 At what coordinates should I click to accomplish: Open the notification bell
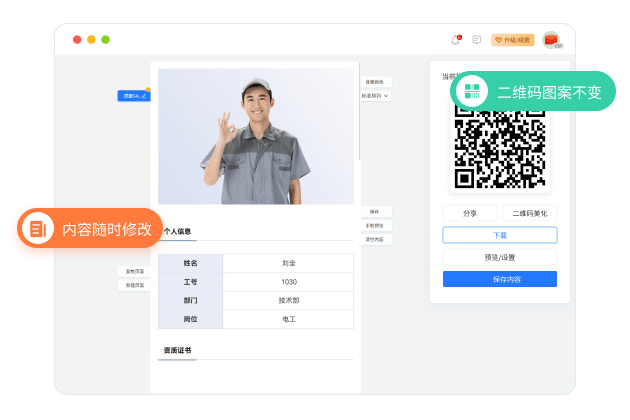click(x=456, y=40)
